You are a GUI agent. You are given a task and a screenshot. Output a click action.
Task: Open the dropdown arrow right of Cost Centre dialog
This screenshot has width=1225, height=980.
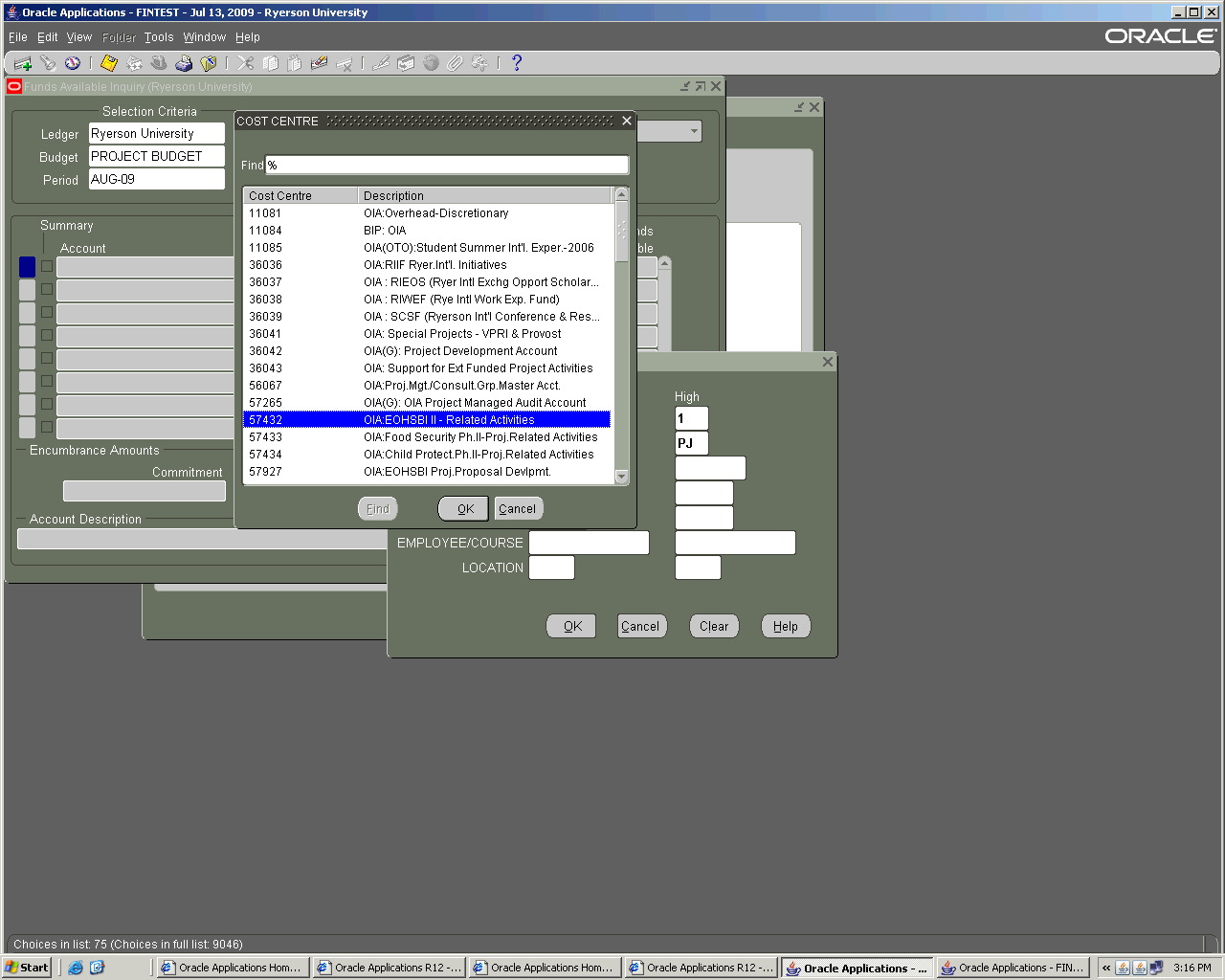click(x=694, y=131)
